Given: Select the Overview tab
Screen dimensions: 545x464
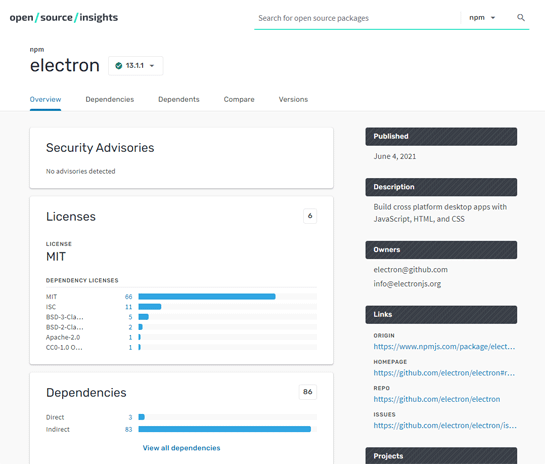Looking at the screenshot, I should (46, 99).
